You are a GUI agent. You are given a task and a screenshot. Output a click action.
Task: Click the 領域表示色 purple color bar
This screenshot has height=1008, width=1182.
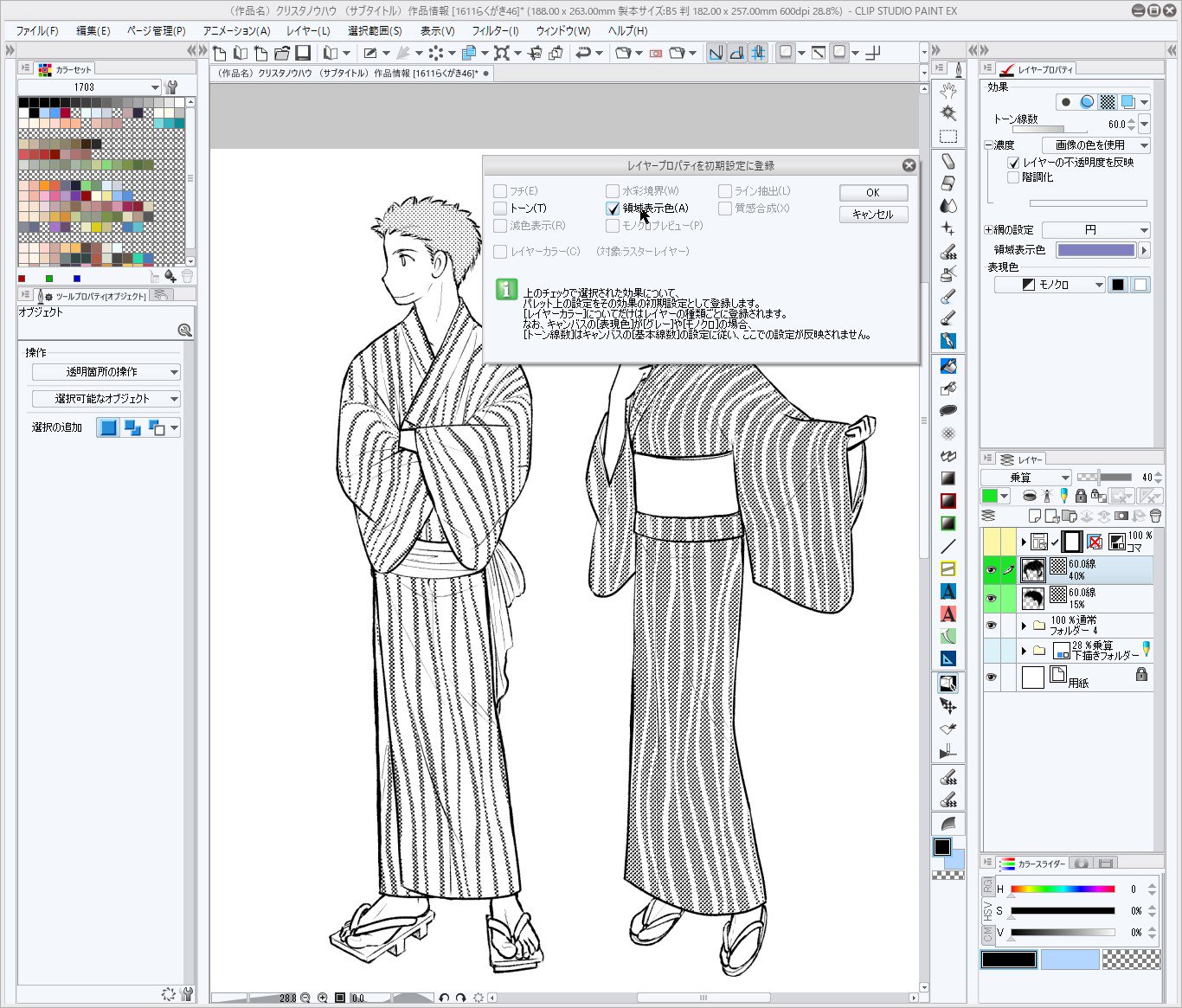coord(1095,250)
